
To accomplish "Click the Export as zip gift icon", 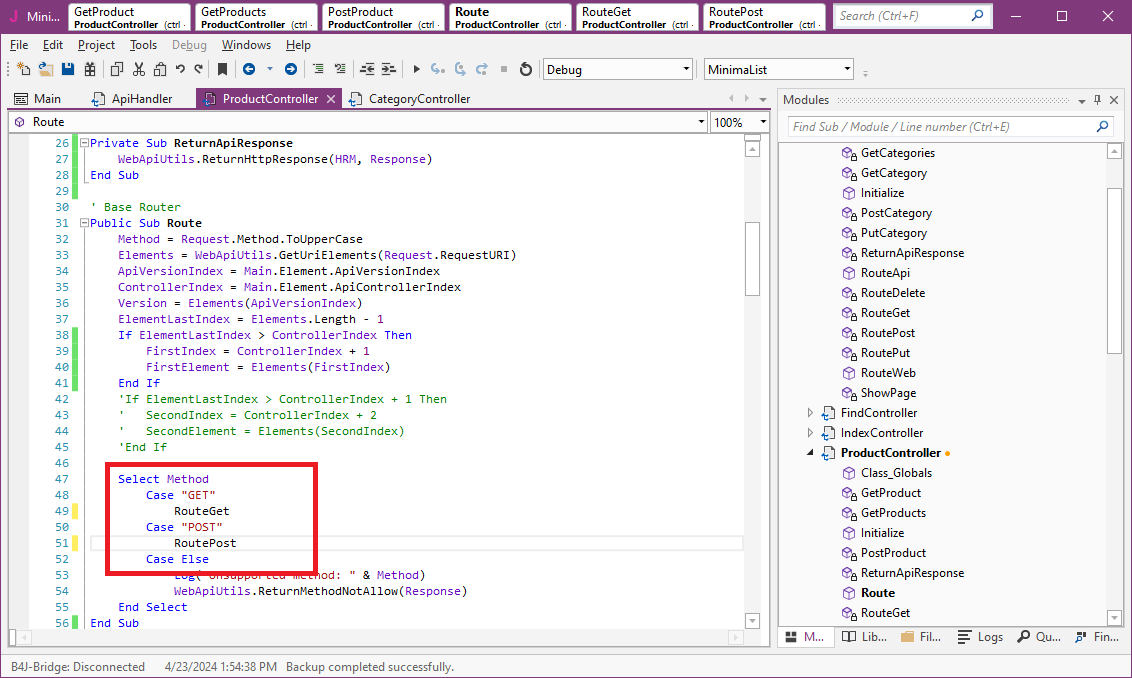I will click(x=90, y=69).
